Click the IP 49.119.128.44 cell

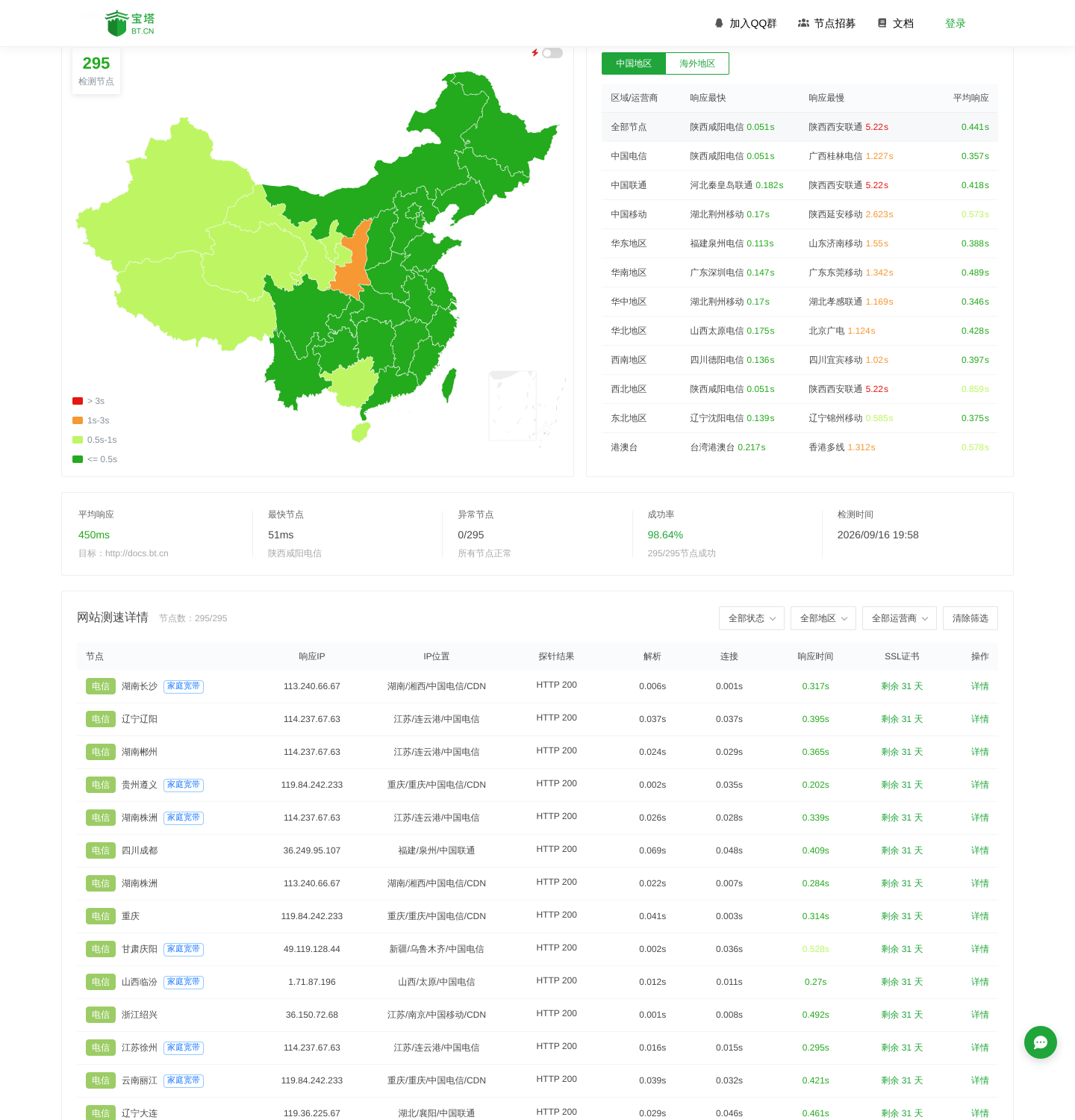click(312, 949)
